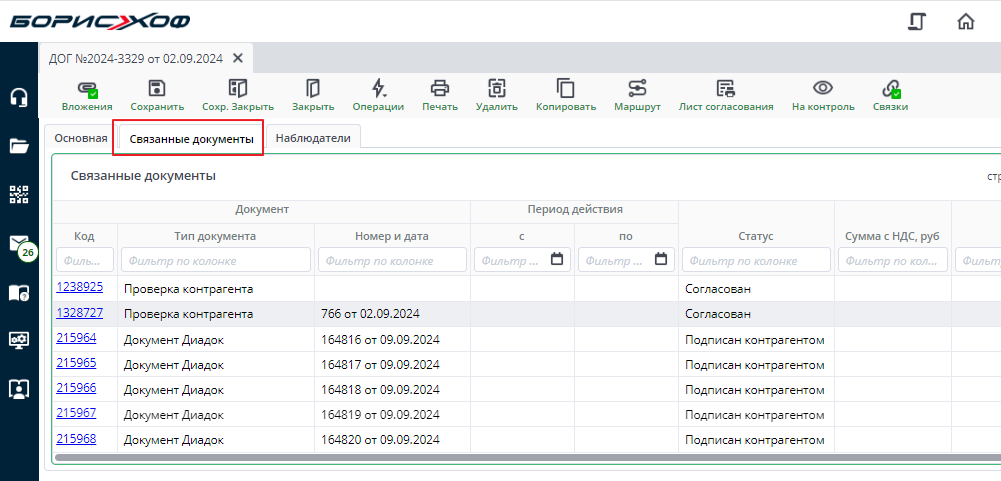This screenshot has height=481, width=1001.
Task: Click the Связи links icon
Action: tap(890, 89)
